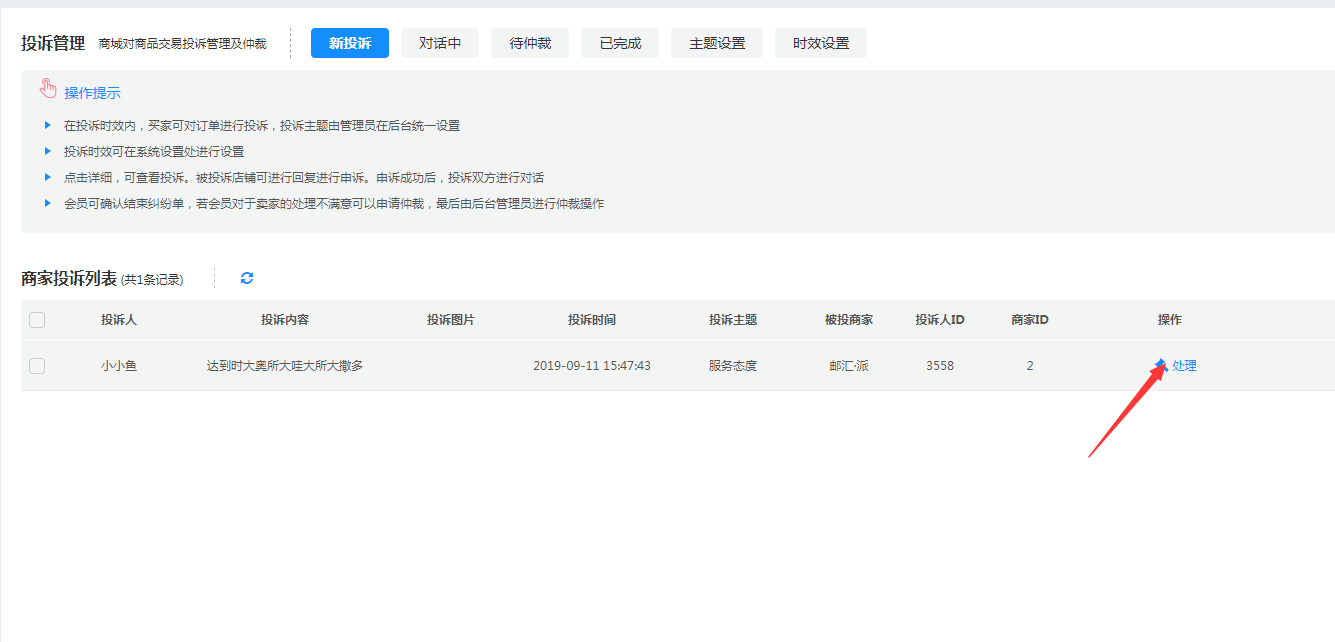Go to the 待仲裁 tab

tap(530, 43)
